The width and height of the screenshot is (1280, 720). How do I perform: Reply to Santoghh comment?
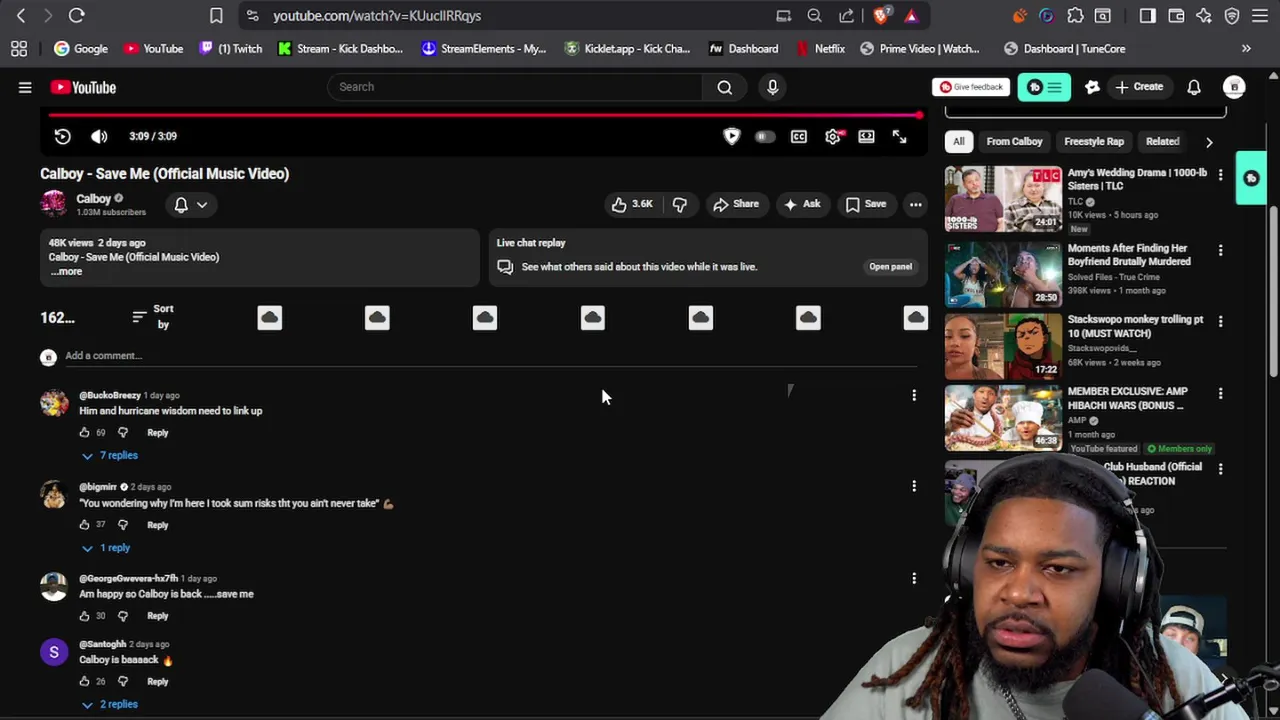point(158,682)
